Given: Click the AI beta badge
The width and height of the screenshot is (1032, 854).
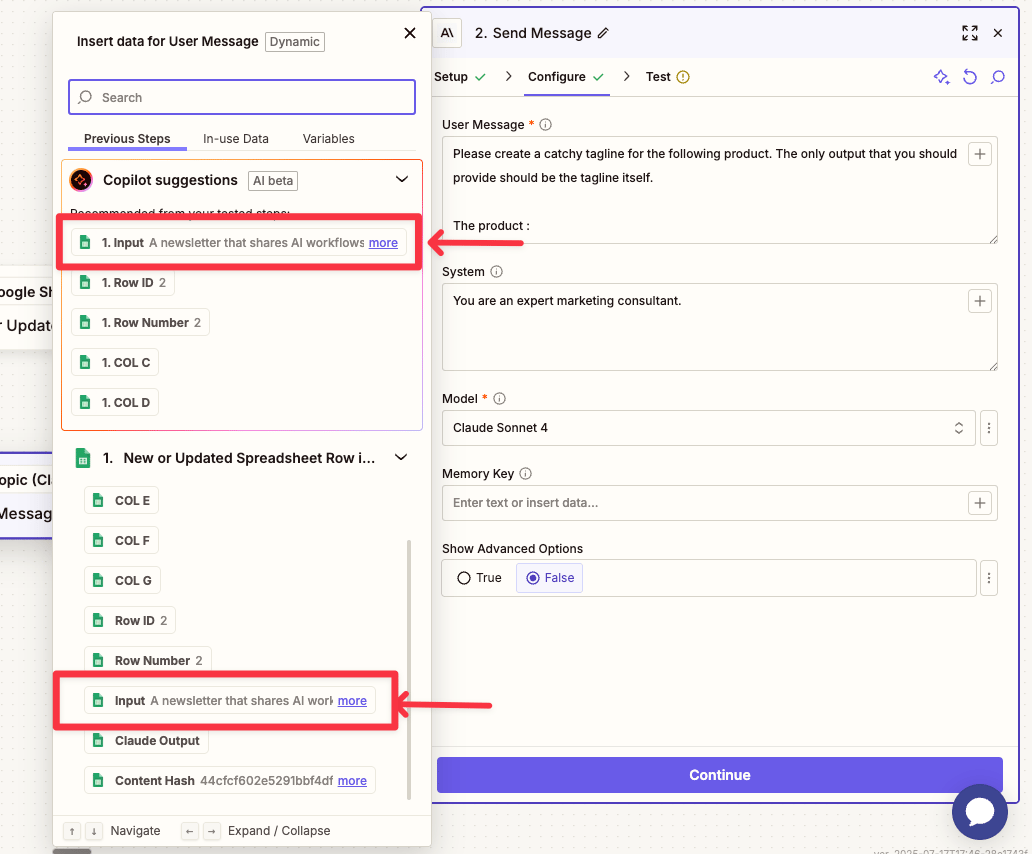Looking at the screenshot, I should 272,180.
